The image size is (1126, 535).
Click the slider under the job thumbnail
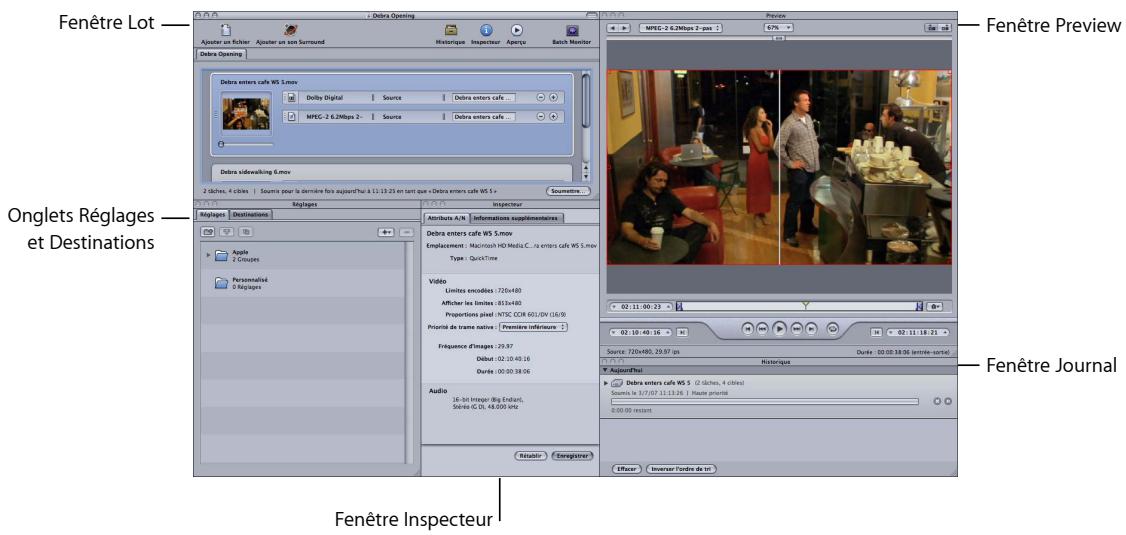[x=246, y=144]
